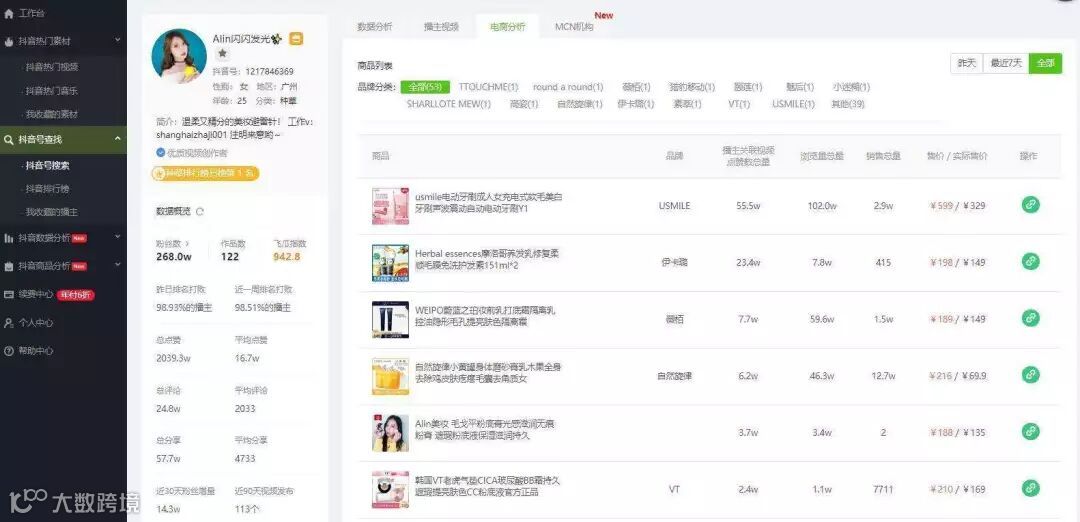Filter by brand SHARLLOTE MEW(1)
Viewport: 1080px width, 522px height.
click(x=448, y=105)
